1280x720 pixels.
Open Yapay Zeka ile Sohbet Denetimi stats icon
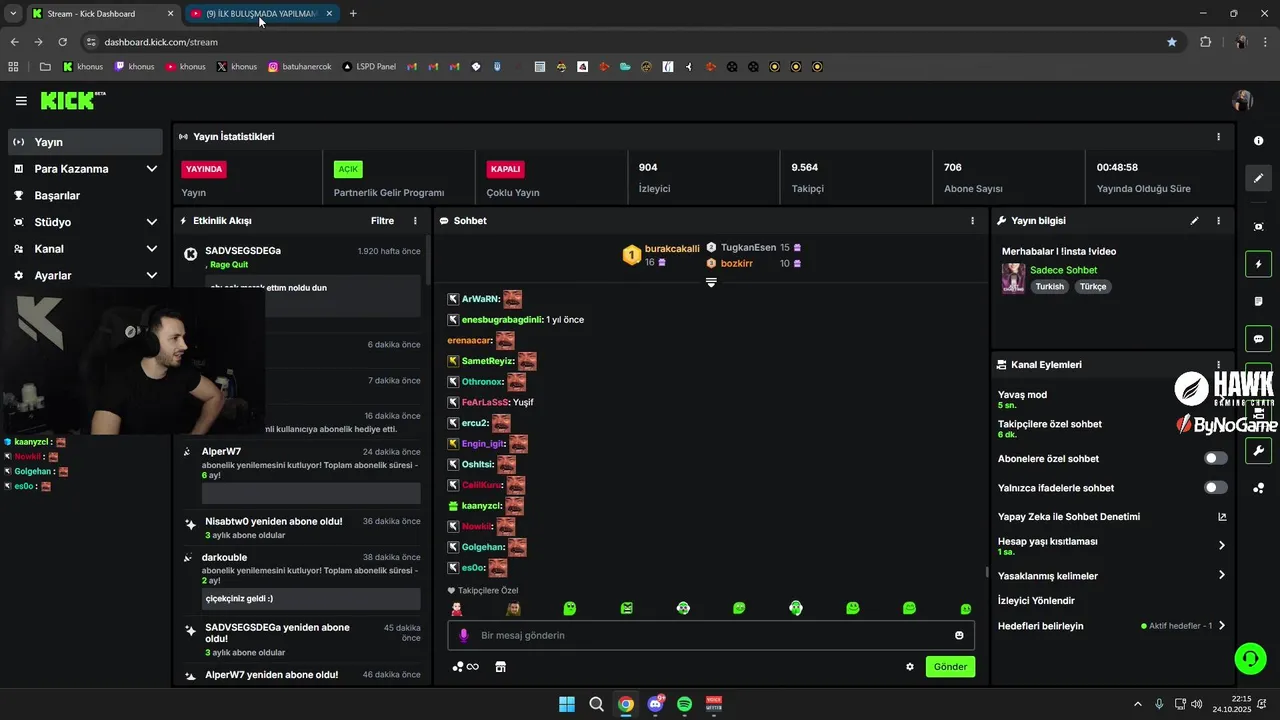point(1222,517)
